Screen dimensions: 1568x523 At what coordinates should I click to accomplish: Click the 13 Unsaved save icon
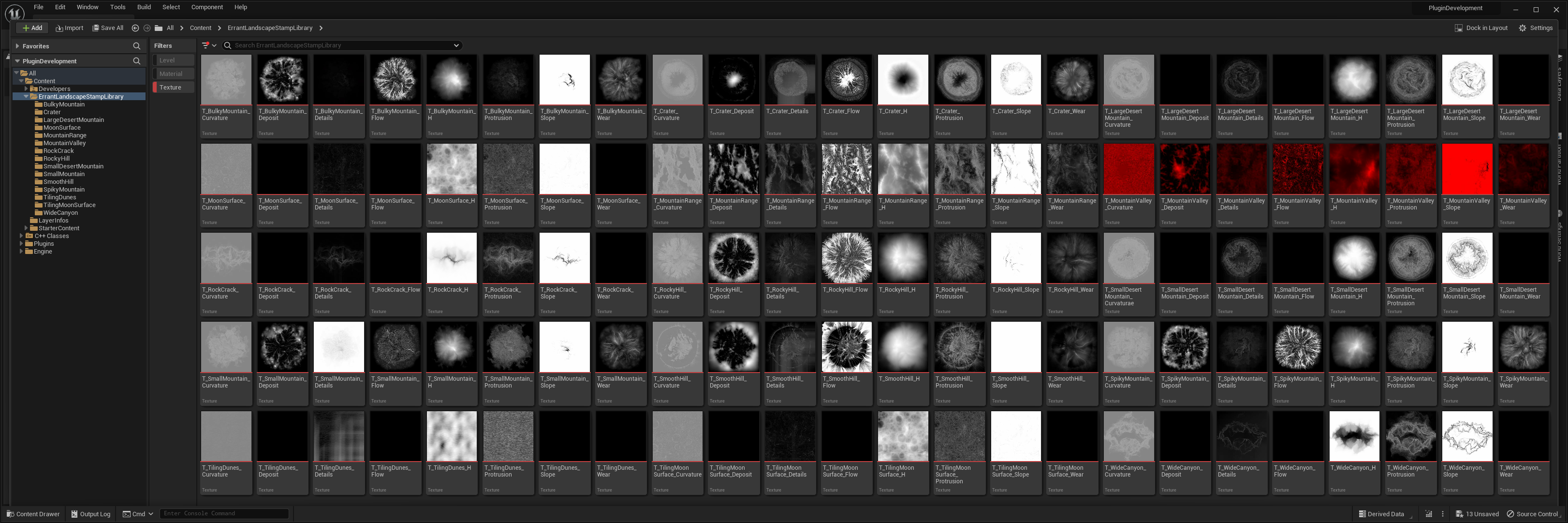tap(1459, 514)
